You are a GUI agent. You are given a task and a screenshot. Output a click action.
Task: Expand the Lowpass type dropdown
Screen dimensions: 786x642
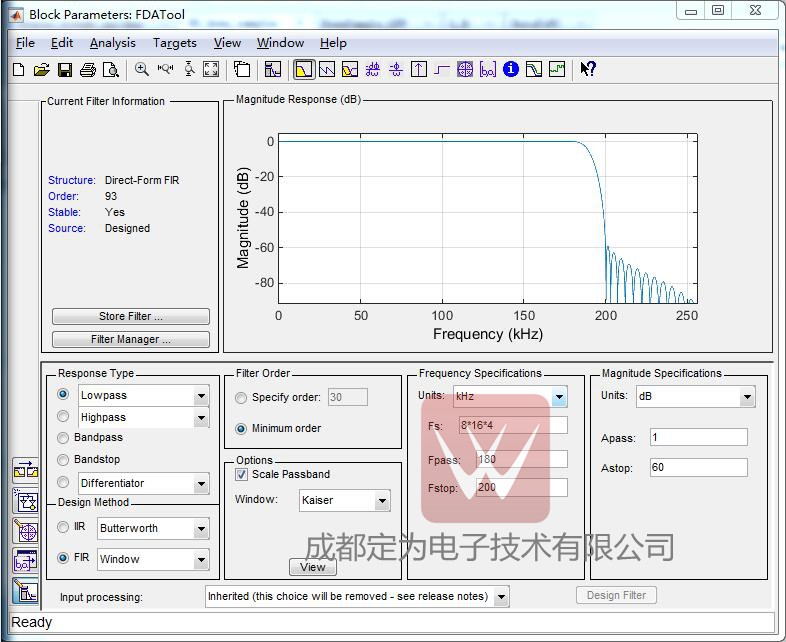(202, 396)
